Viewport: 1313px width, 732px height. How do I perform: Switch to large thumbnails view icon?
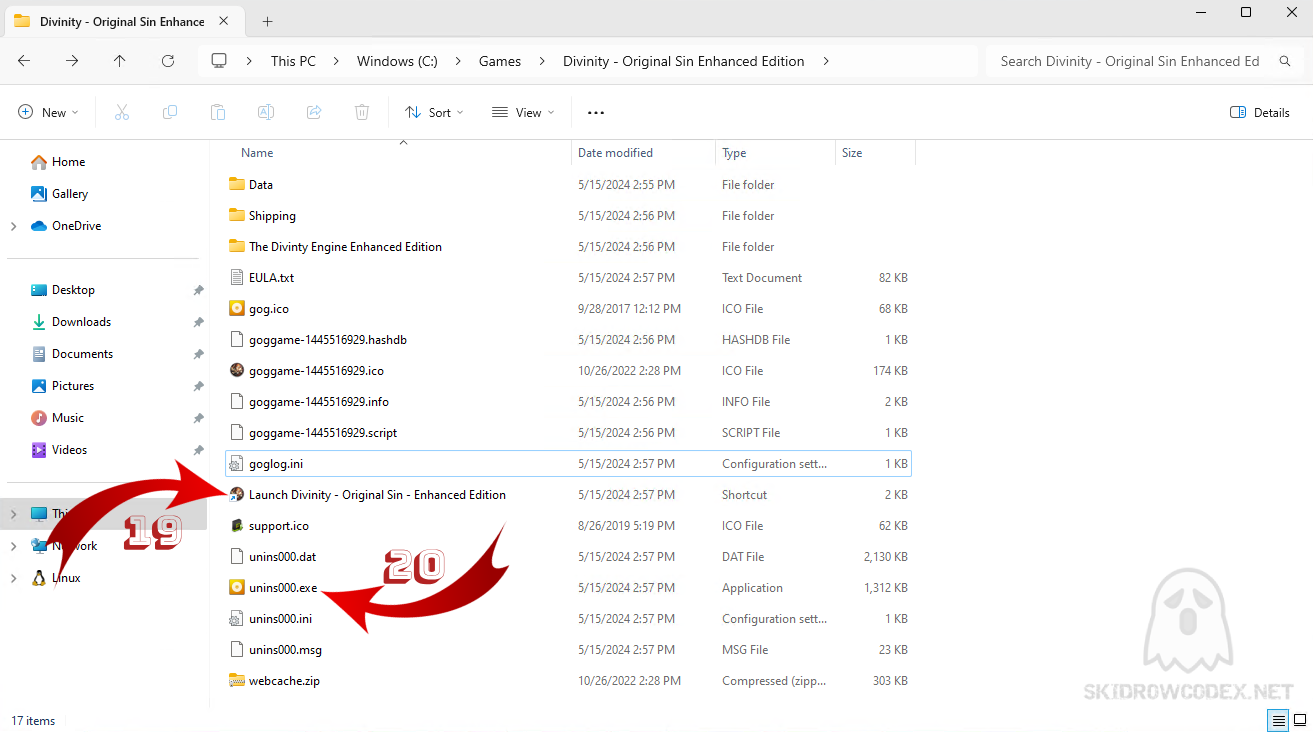coord(1299,720)
